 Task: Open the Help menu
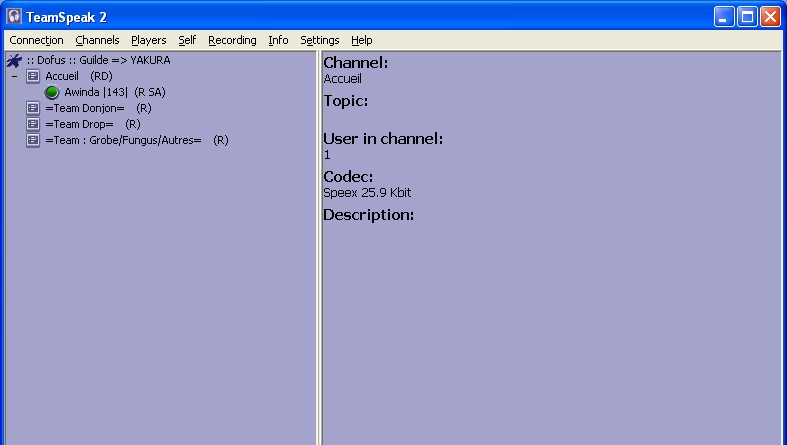click(x=362, y=40)
